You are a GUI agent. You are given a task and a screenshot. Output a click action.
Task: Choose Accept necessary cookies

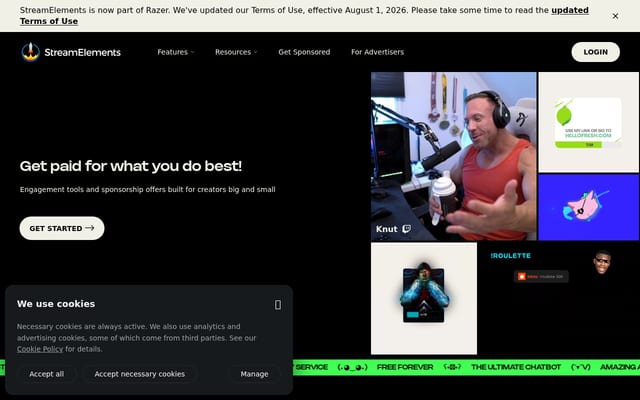pos(140,374)
